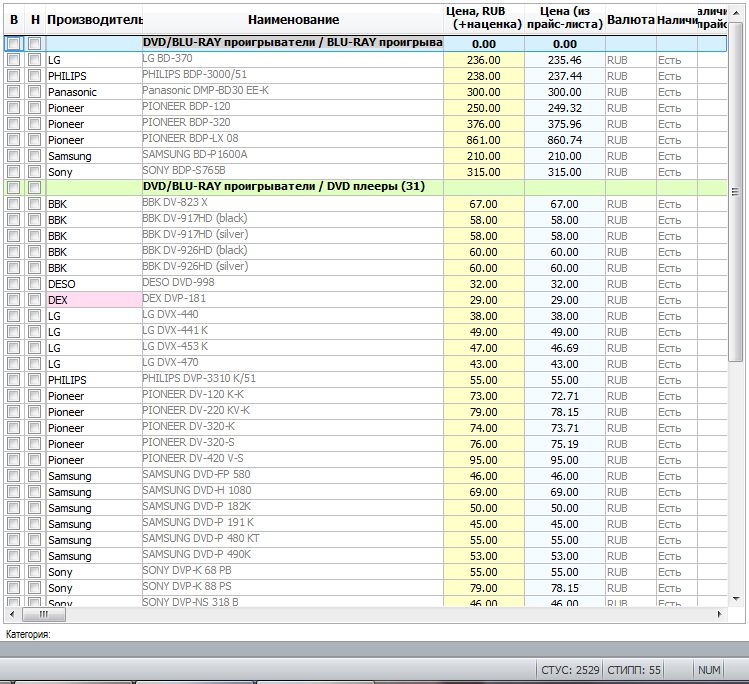Click 95.00 markup price for PIONEER DV-420 V-S
The height and width of the screenshot is (684, 749).
(x=483, y=460)
